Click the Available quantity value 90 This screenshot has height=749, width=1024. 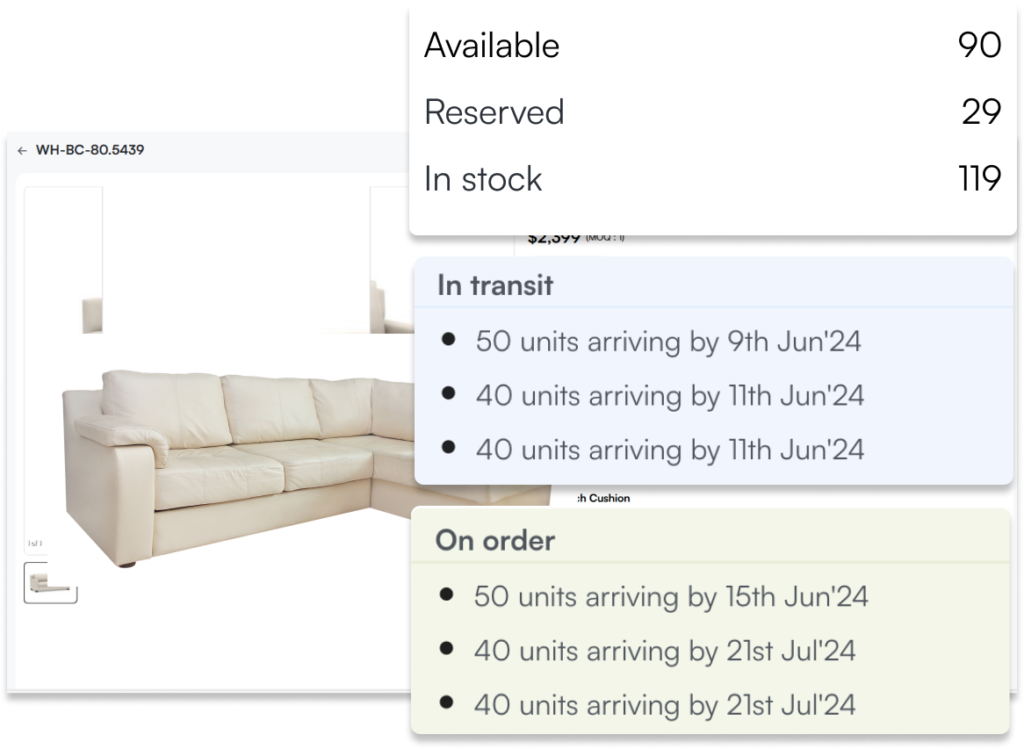coord(979,46)
